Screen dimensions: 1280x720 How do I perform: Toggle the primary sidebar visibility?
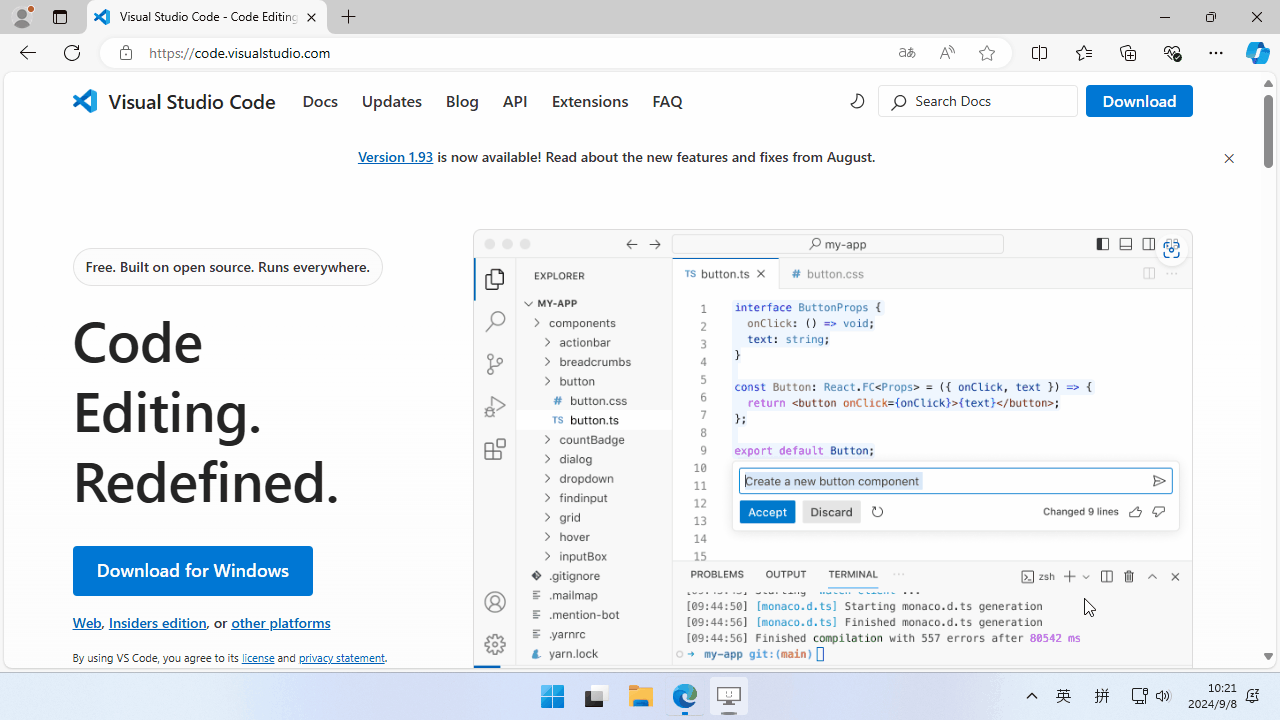[x=1102, y=244]
